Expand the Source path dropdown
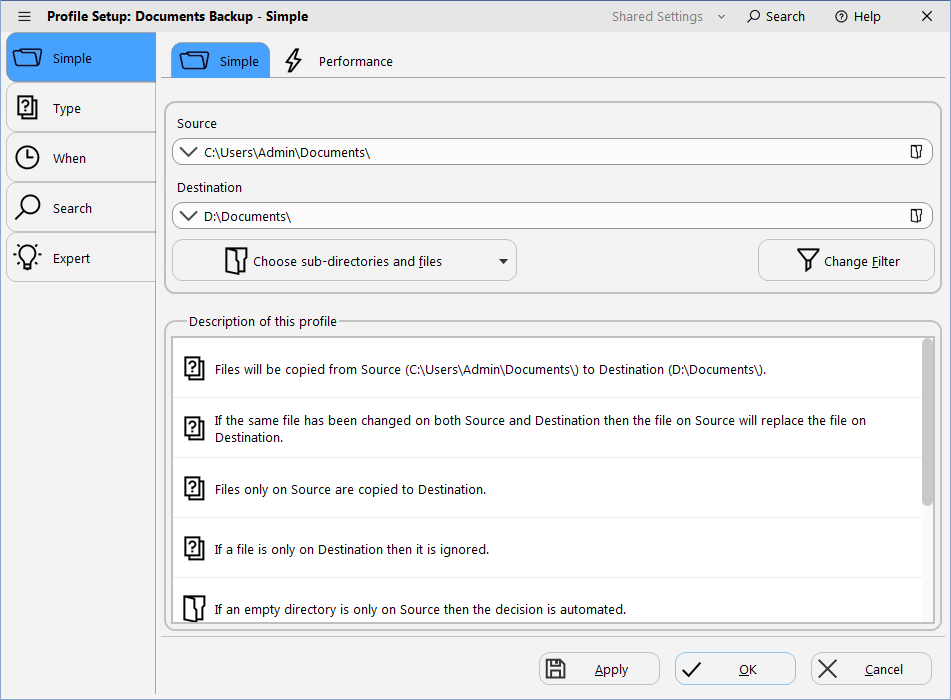The height and width of the screenshot is (700, 951). 189,151
